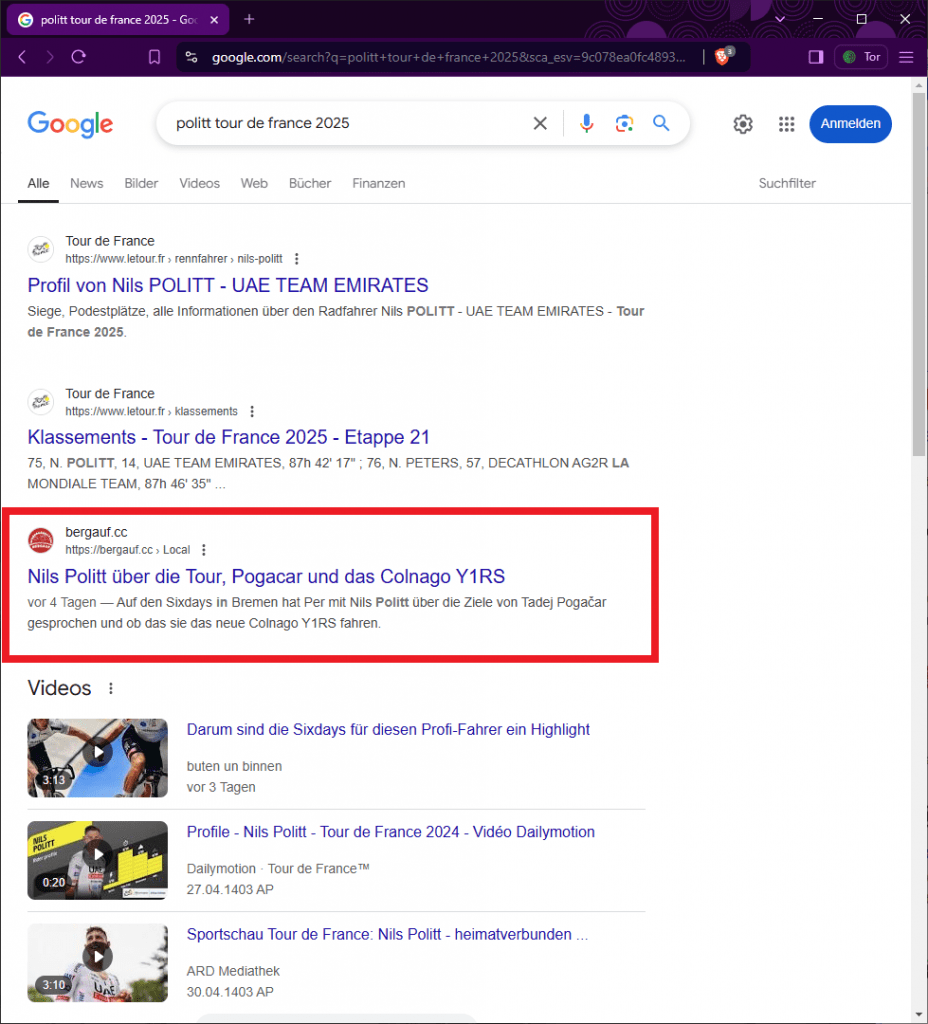Clear the search box with X
This screenshot has width=928, height=1024.
[540, 123]
